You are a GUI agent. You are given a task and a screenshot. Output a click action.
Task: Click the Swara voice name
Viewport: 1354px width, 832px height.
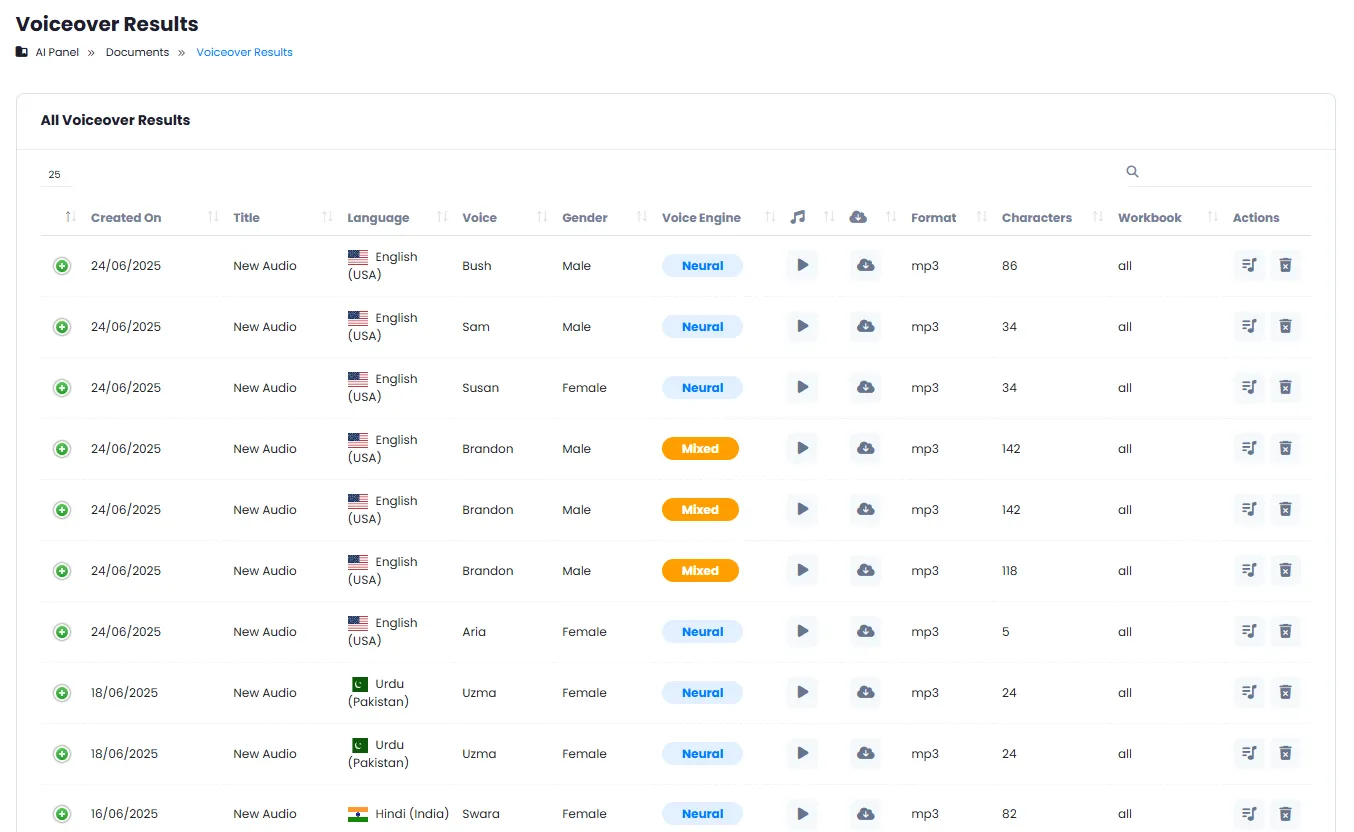(481, 814)
